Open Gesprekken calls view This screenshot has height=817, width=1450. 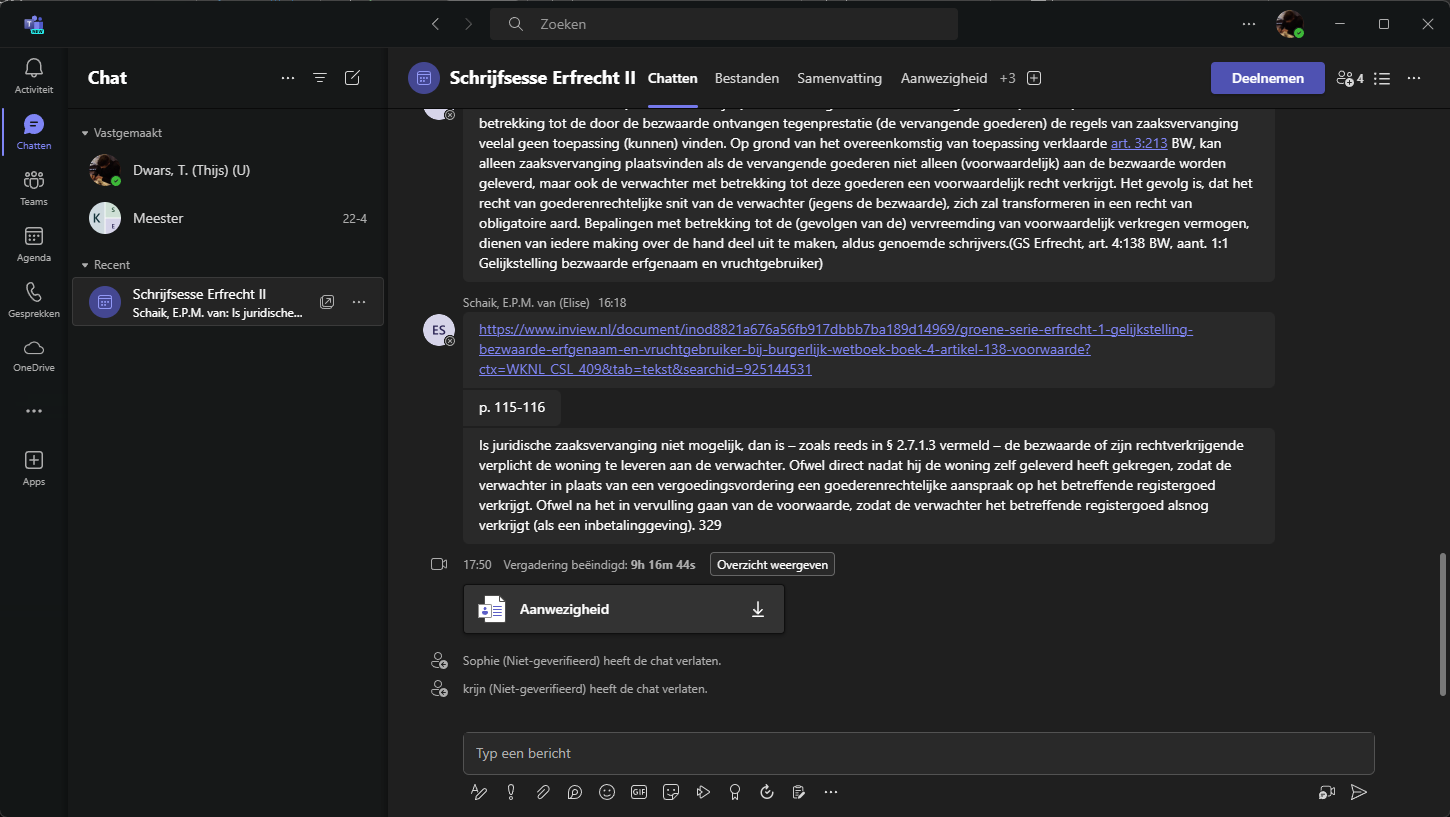coord(34,299)
